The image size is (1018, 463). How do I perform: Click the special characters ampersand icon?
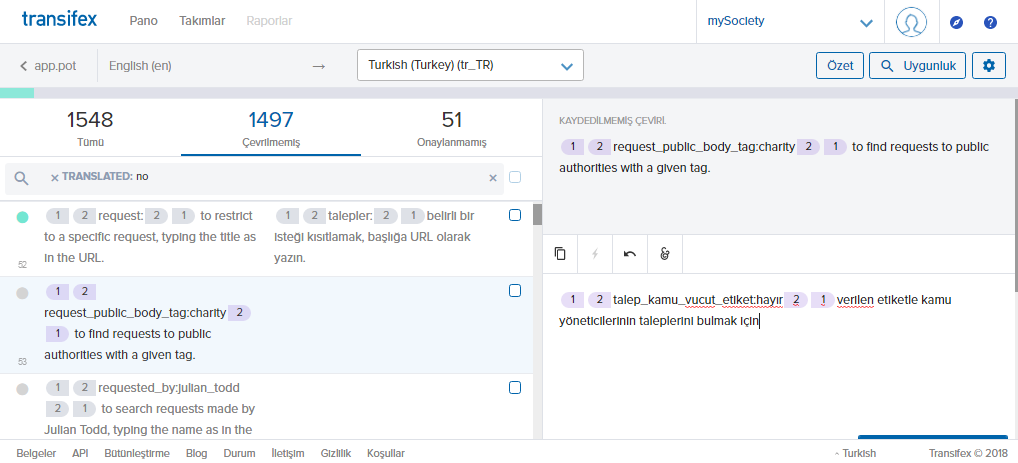(x=664, y=254)
